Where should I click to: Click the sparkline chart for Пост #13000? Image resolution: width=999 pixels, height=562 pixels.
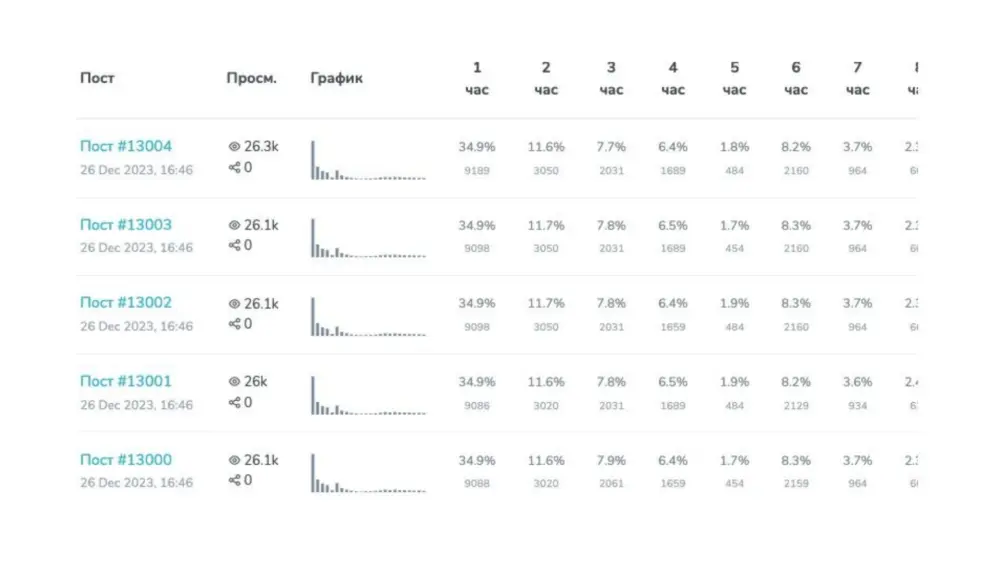(x=368, y=473)
